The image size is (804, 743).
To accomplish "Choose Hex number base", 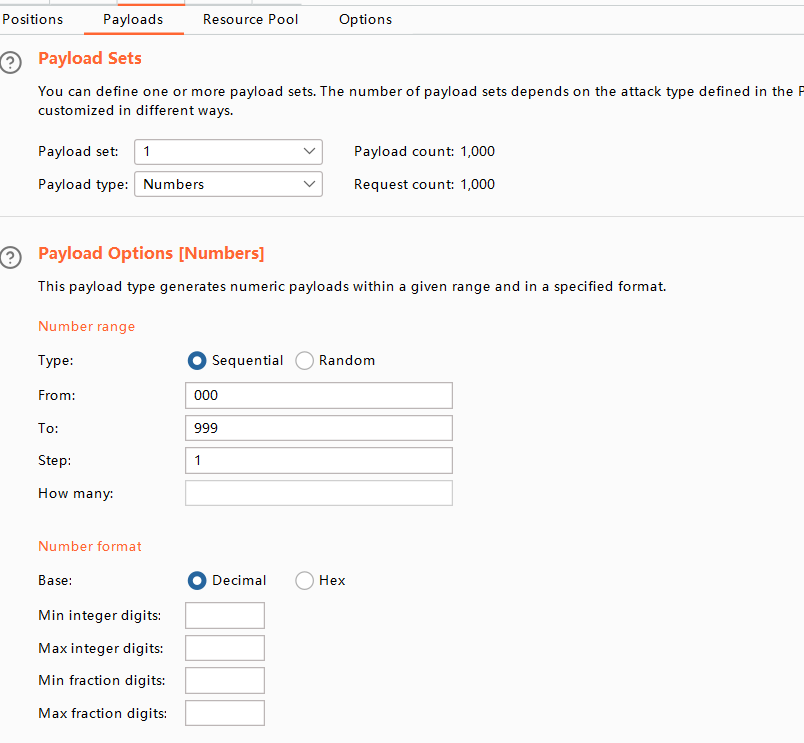I will click(305, 581).
